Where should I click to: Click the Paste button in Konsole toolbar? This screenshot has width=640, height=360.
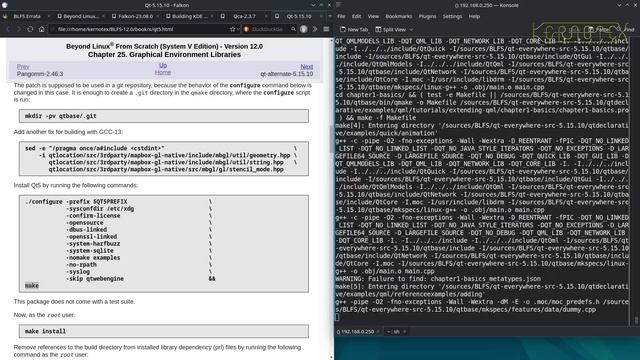tap(599, 29)
